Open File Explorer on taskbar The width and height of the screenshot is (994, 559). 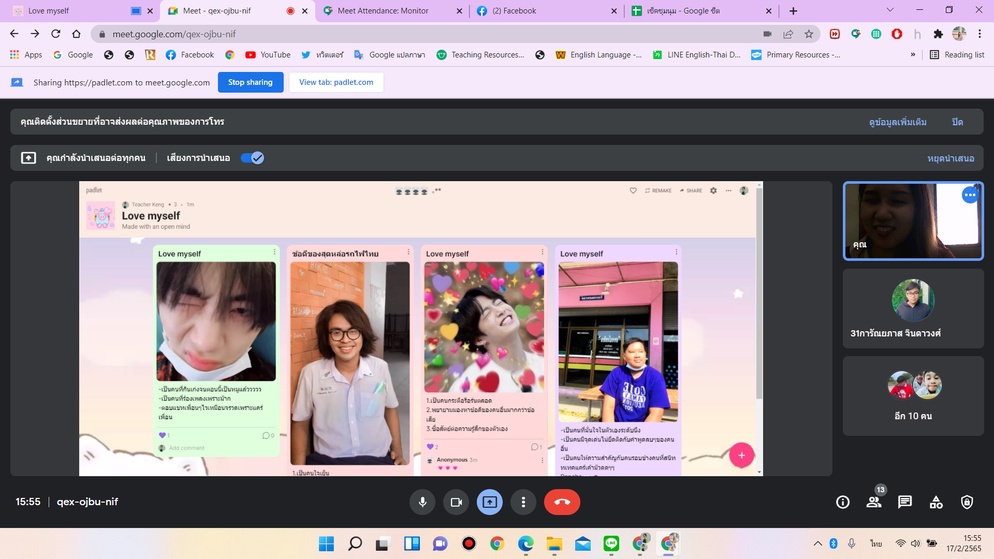tap(554, 544)
